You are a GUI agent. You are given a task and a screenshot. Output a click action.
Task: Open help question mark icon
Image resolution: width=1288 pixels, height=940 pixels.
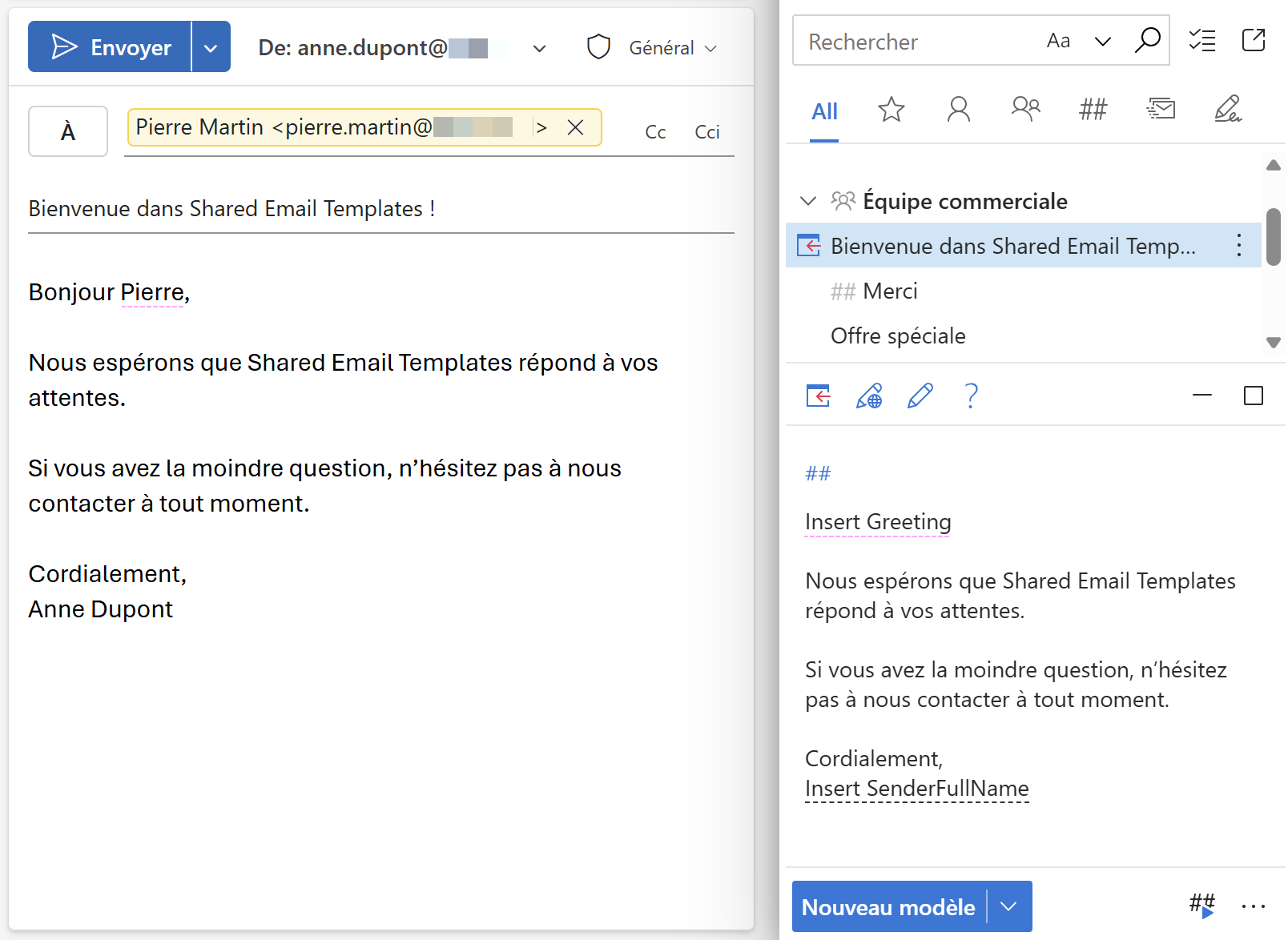click(x=971, y=396)
